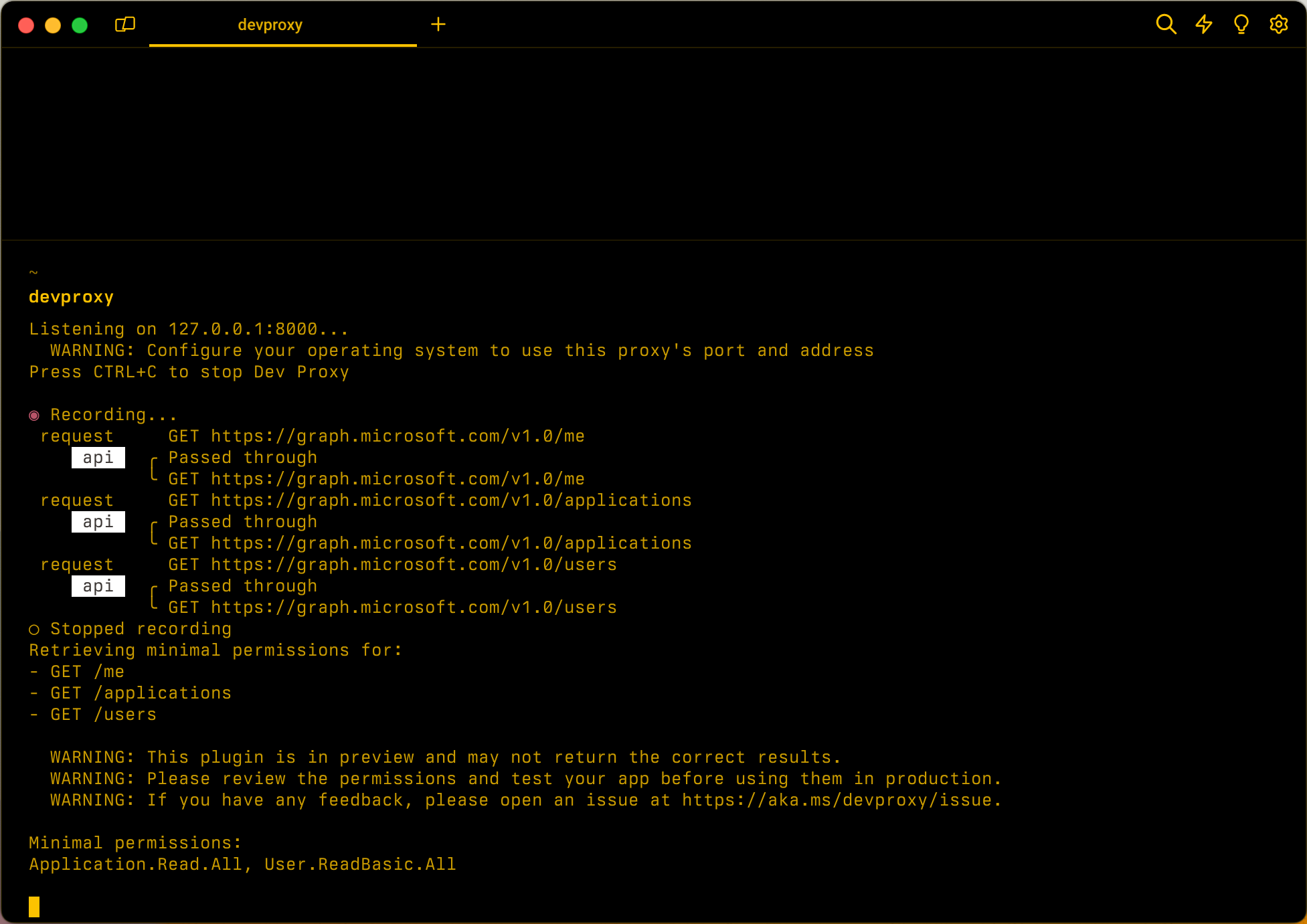Image resolution: width=1307 pixels, height=924 pixels.
Task: Open the settings gear icon
Action: click(1279, 25)
